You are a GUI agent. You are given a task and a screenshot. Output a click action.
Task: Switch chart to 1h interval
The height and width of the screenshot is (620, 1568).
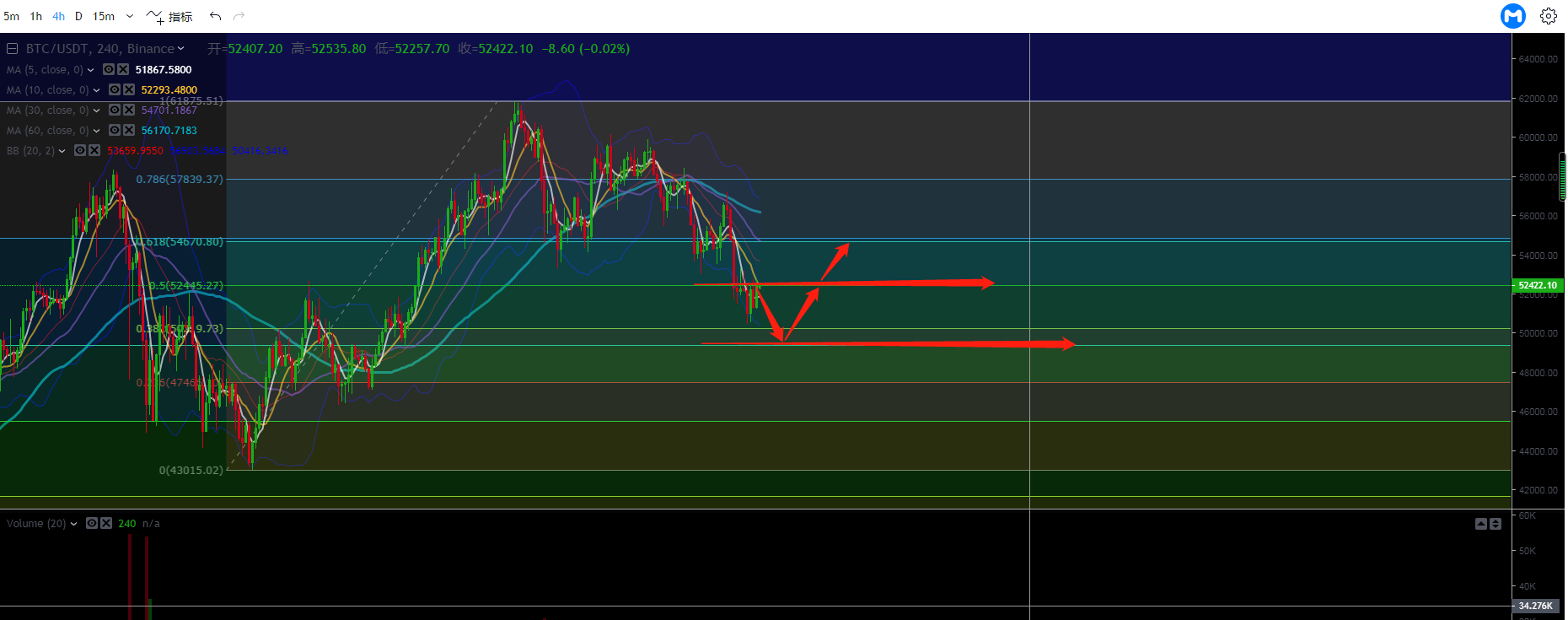pyautogui.click(x=36, y=16)
